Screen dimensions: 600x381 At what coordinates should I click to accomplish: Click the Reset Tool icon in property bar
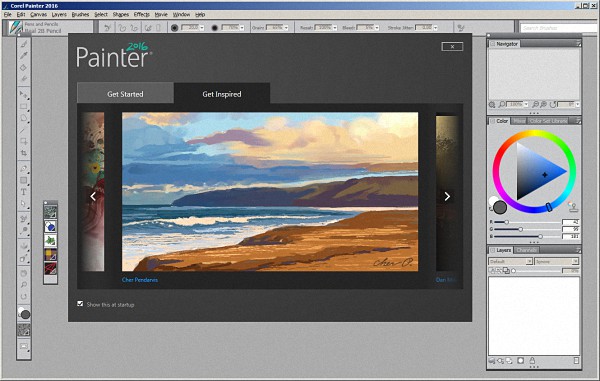108,28
